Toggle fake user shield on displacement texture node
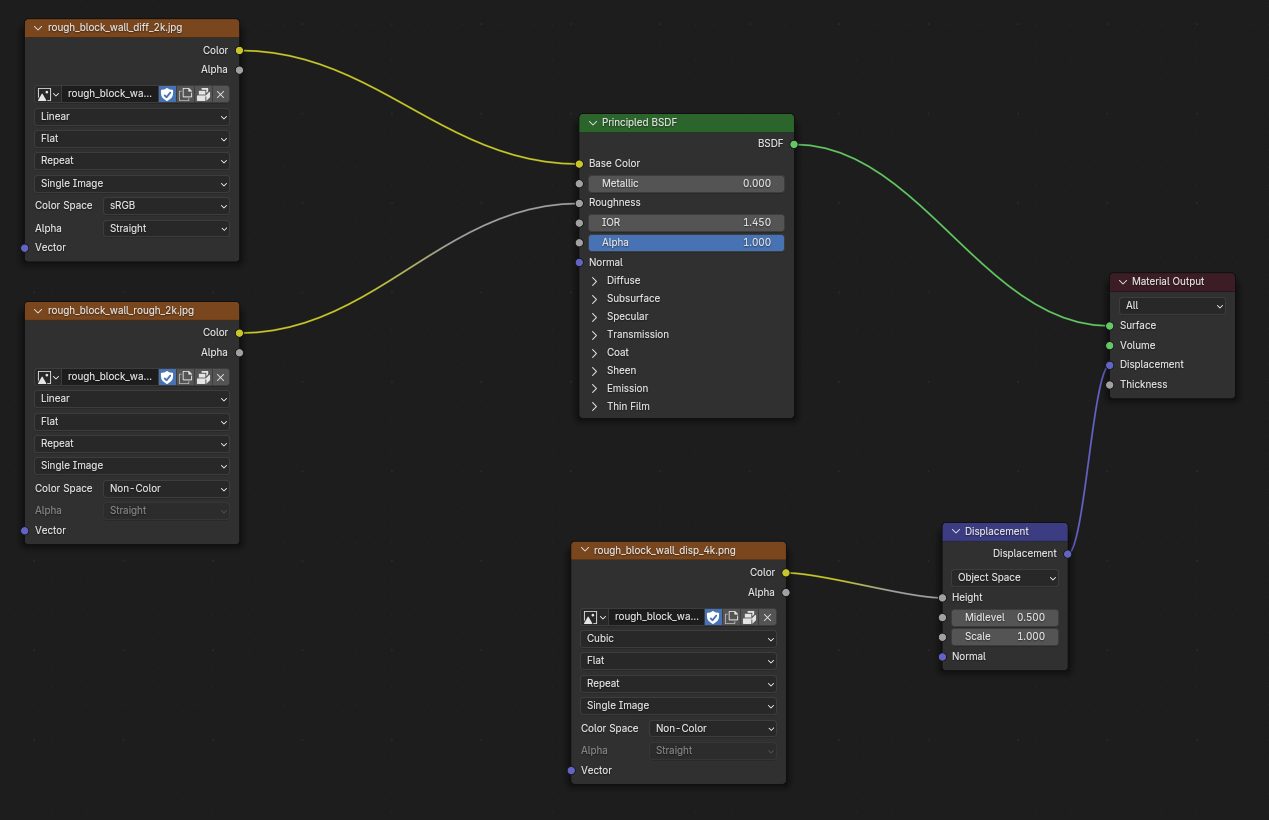Image resolution: width=1269 pixels, height=820 pixels. tap(713, 618)
